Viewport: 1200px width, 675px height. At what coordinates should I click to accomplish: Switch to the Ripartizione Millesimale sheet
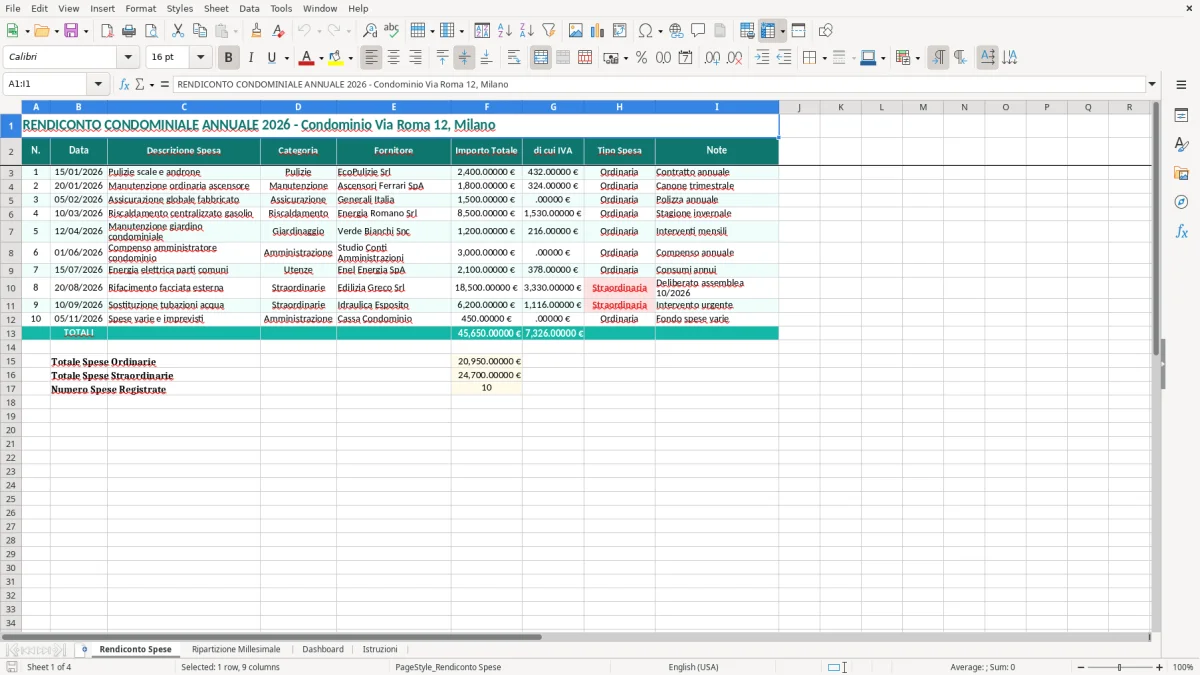[x=236, y=649]
